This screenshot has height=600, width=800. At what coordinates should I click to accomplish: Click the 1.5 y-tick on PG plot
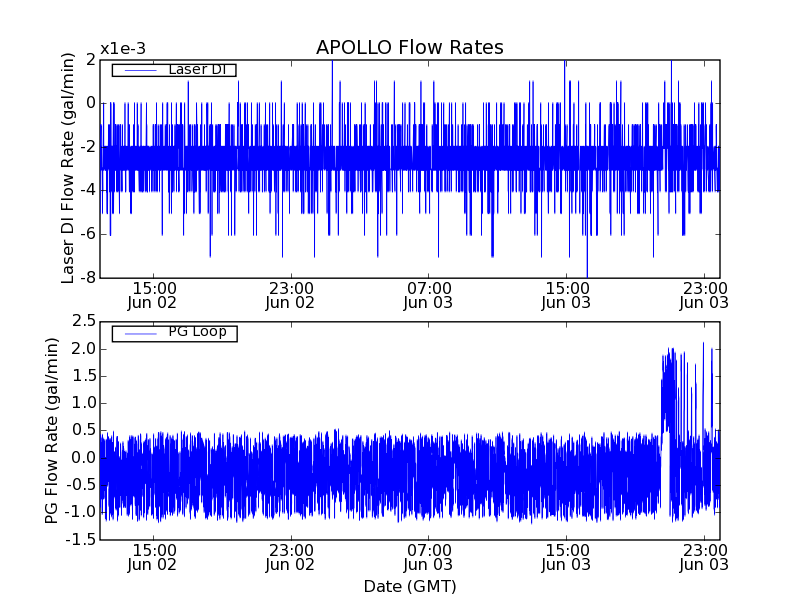(84, 376)
